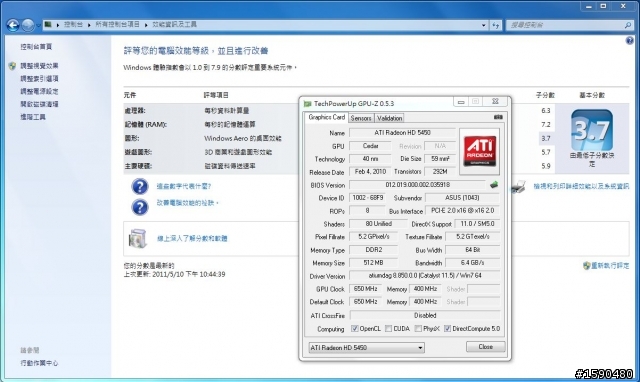Switch to Validation tab in GPU-Z
Image resolution: width=640 pixels, height=382 pixels.
coord(389,118)
